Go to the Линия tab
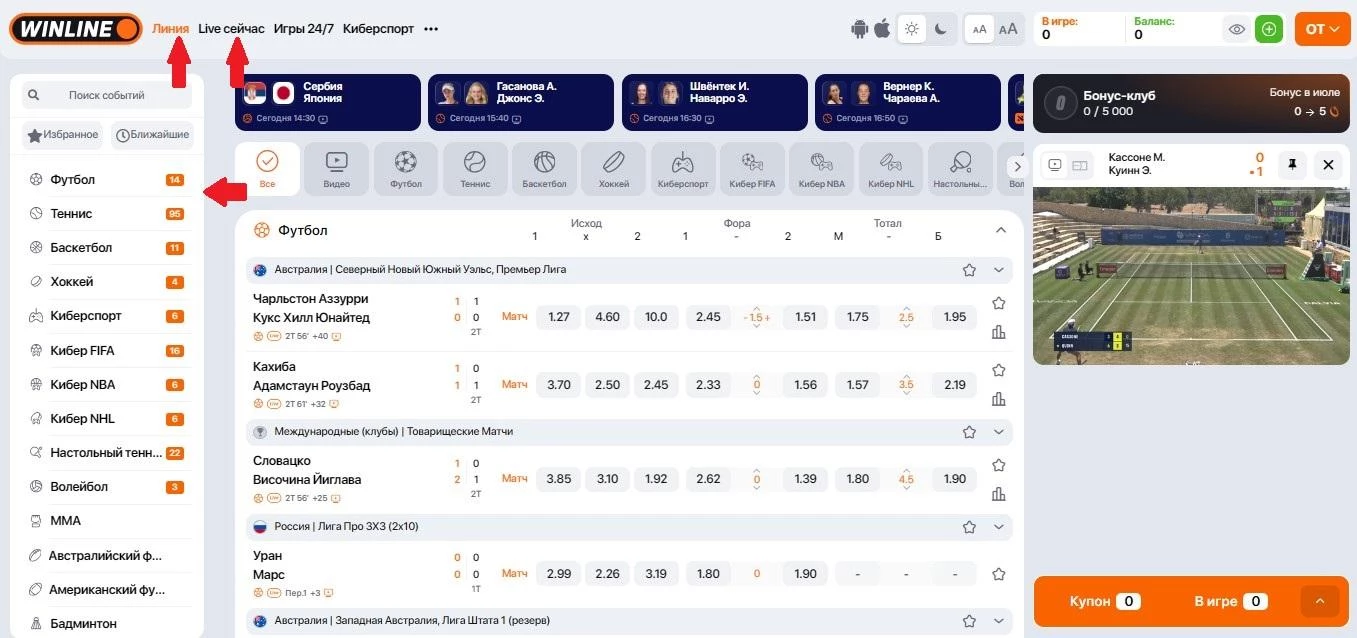The image size is (1357, 638). [171, 28]
